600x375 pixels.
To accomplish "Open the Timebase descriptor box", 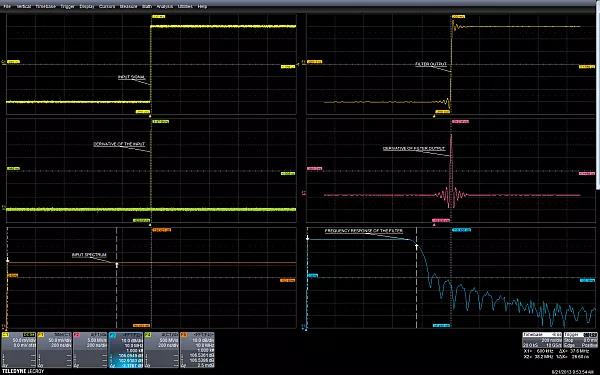I will pos(542,340).
